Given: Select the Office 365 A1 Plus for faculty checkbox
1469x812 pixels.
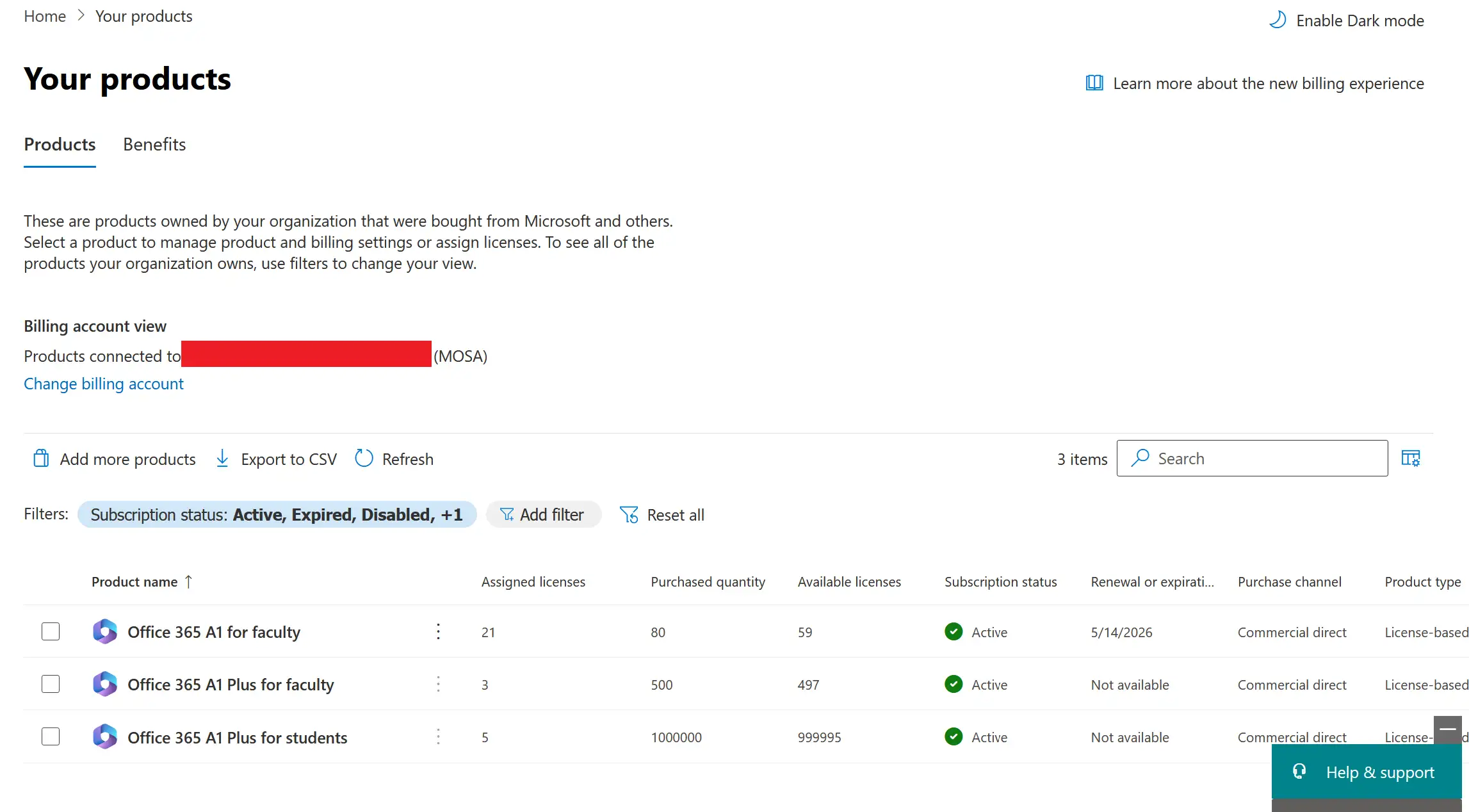Looking at the screenshot, I should tap(51, 684).
